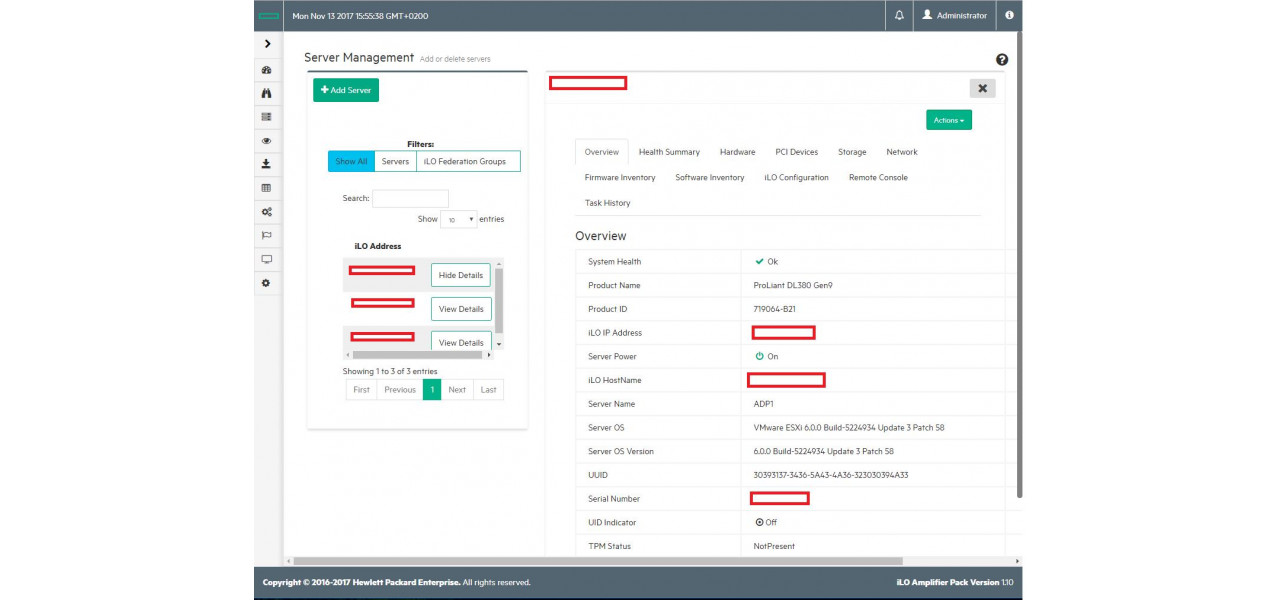
Task: Click the Search input field
Action: point(410,198)
